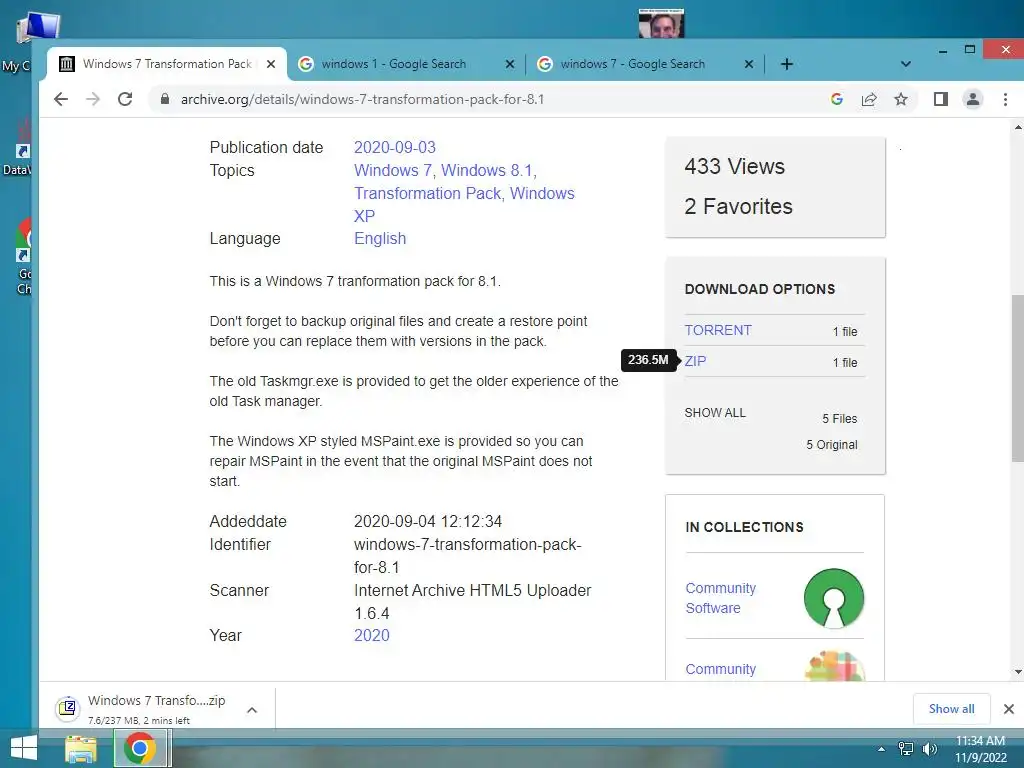
Task: Click the address bar URL field
Action: point(362,99)
